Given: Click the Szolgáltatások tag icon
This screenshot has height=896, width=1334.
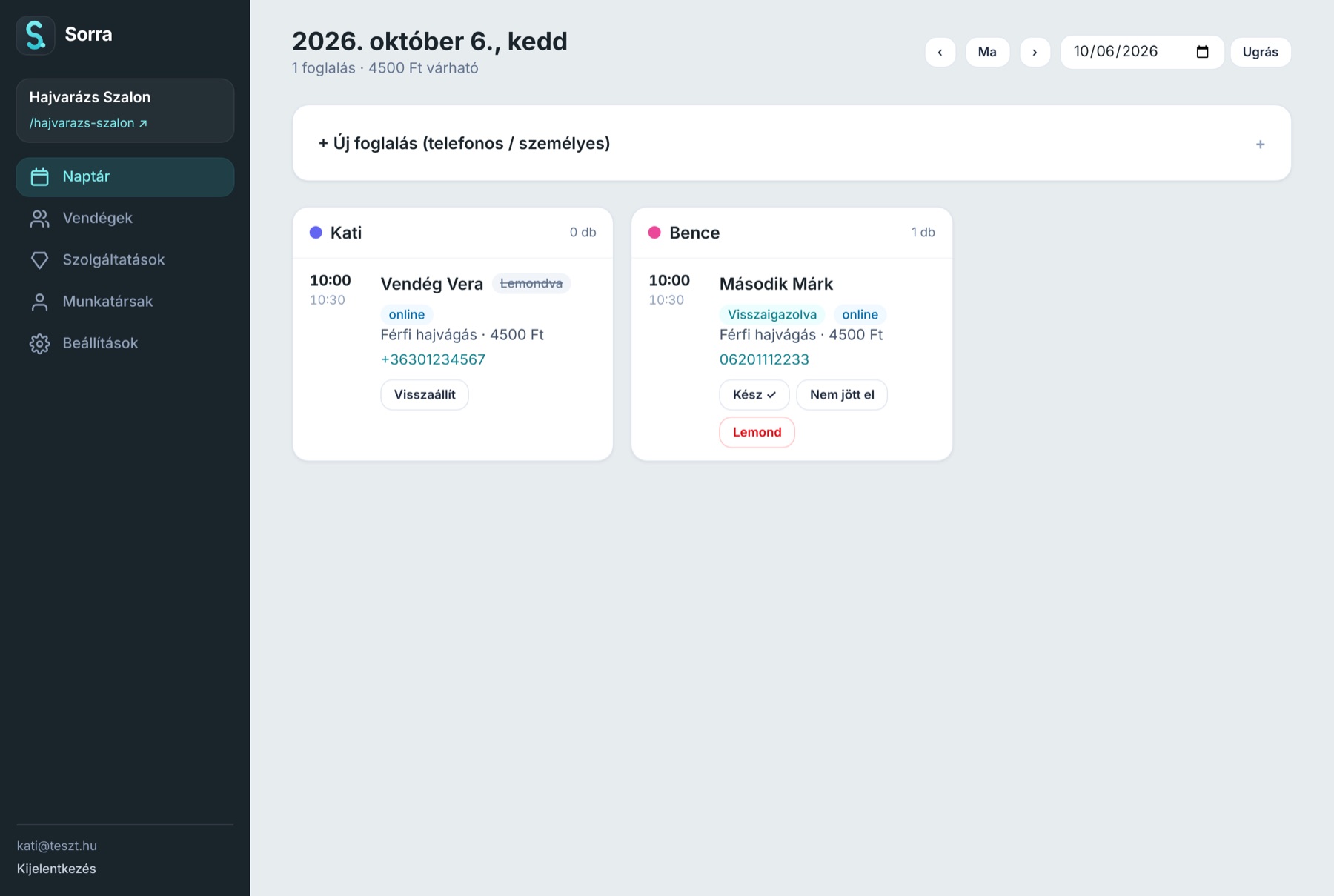Looking at the screenshot, I should [39, 260].
